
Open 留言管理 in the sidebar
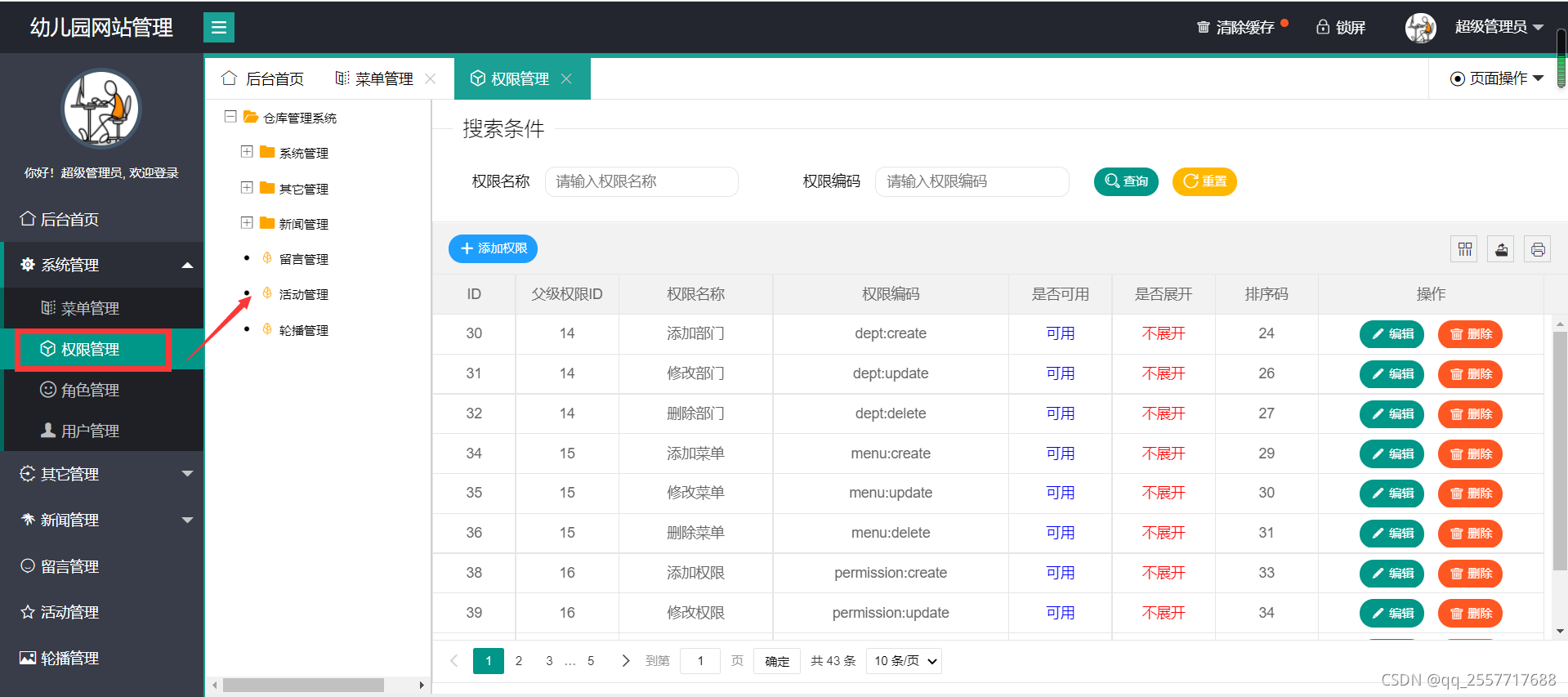pos(102,566)
